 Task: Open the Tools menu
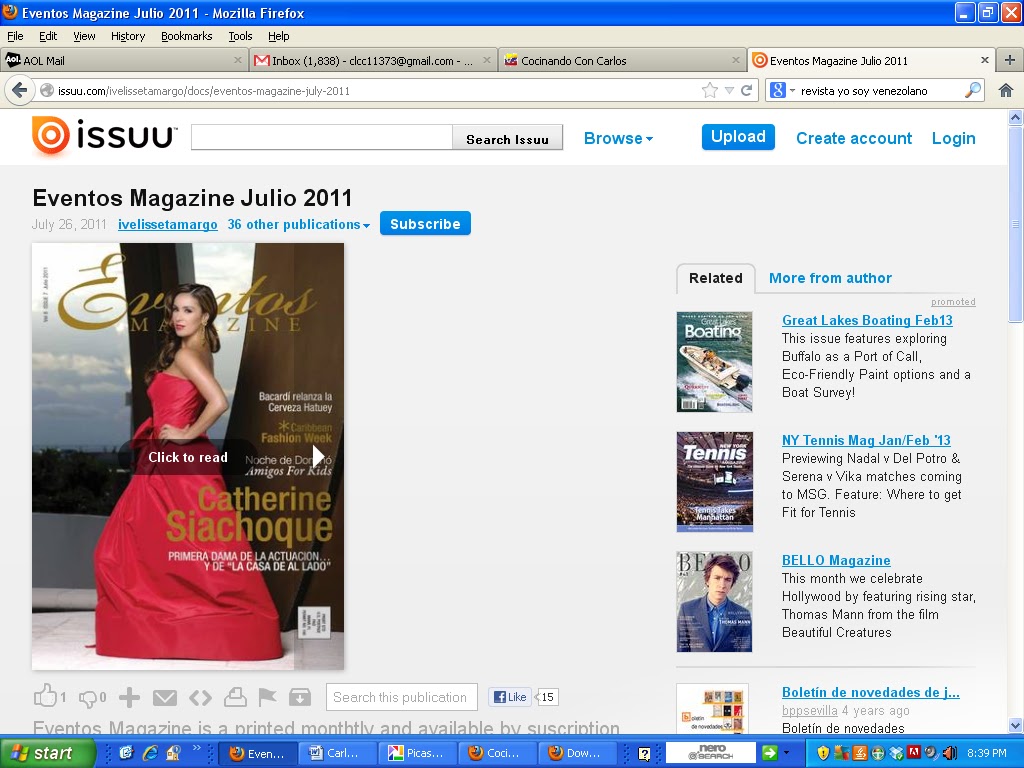click(x=240, y=36)
